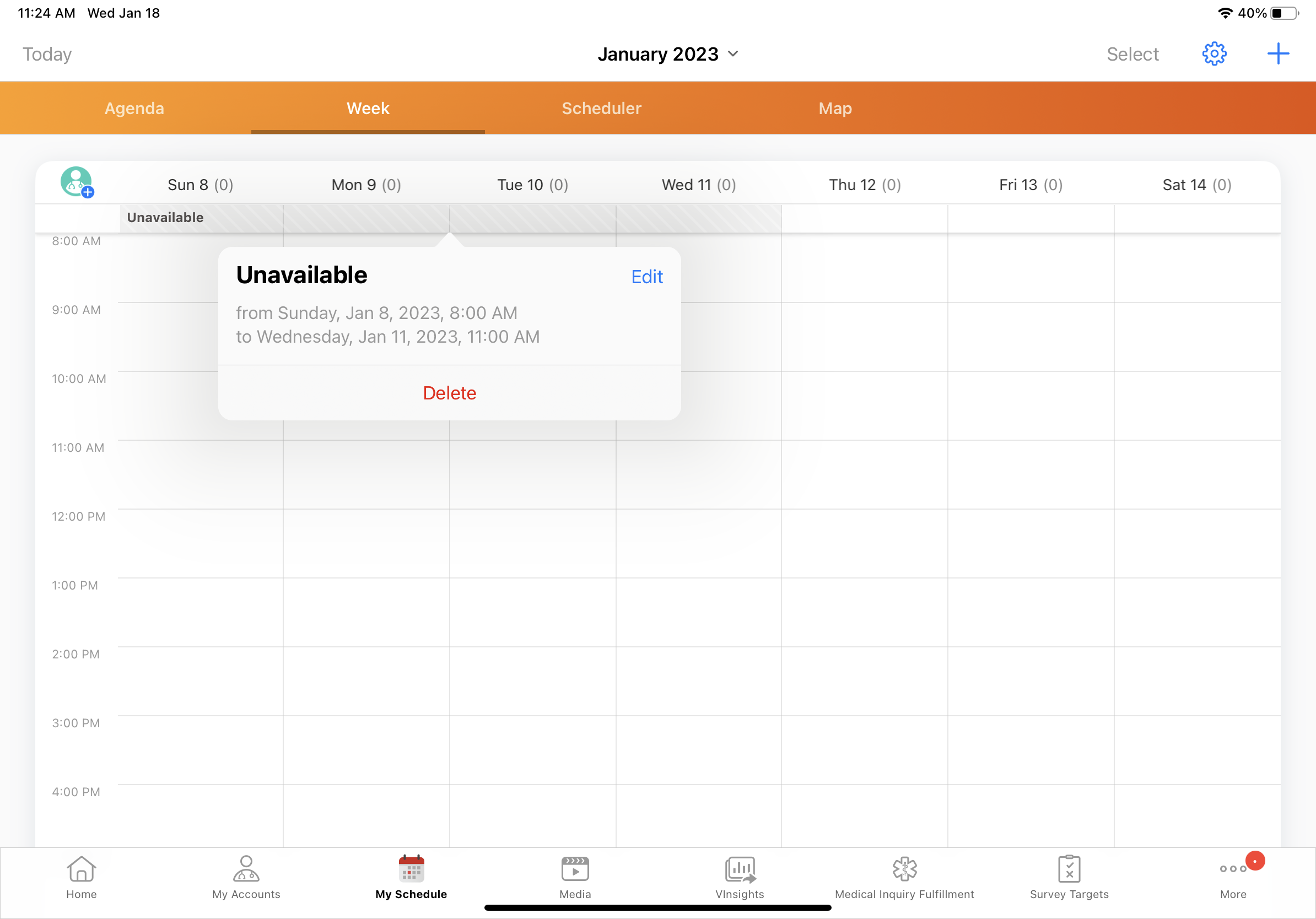Tap the Select button
This screenshot has height=919, width=1316.
click(x=1132, y=54)
